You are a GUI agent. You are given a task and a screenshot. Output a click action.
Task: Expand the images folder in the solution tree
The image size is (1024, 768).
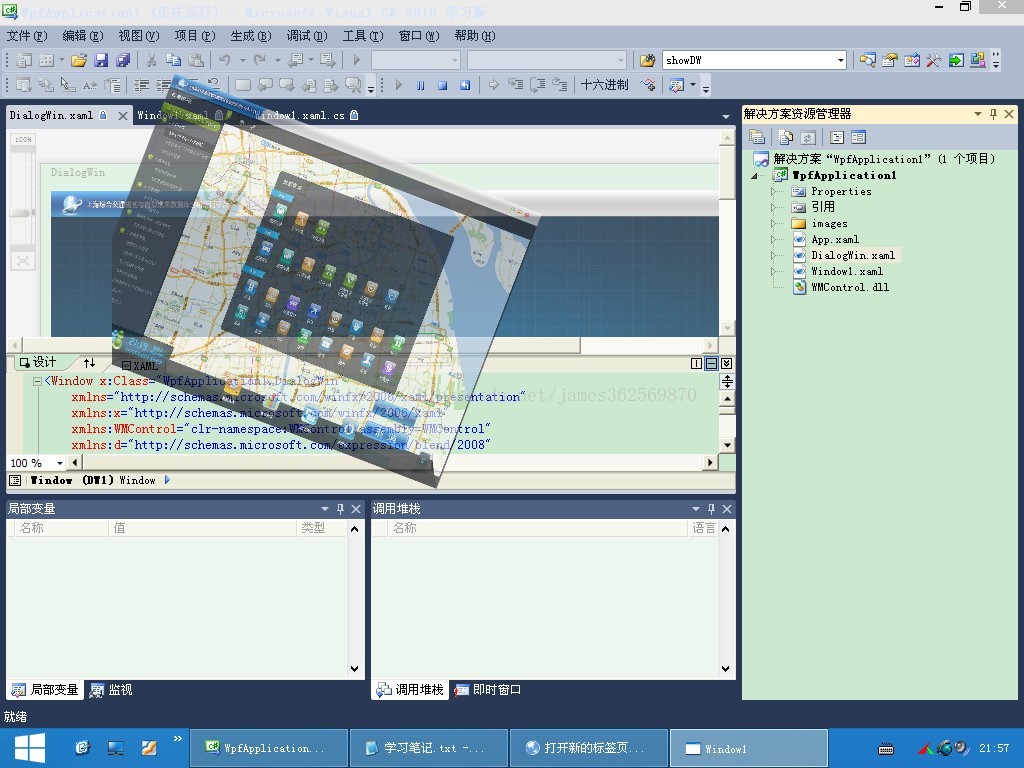click(773, 224)
